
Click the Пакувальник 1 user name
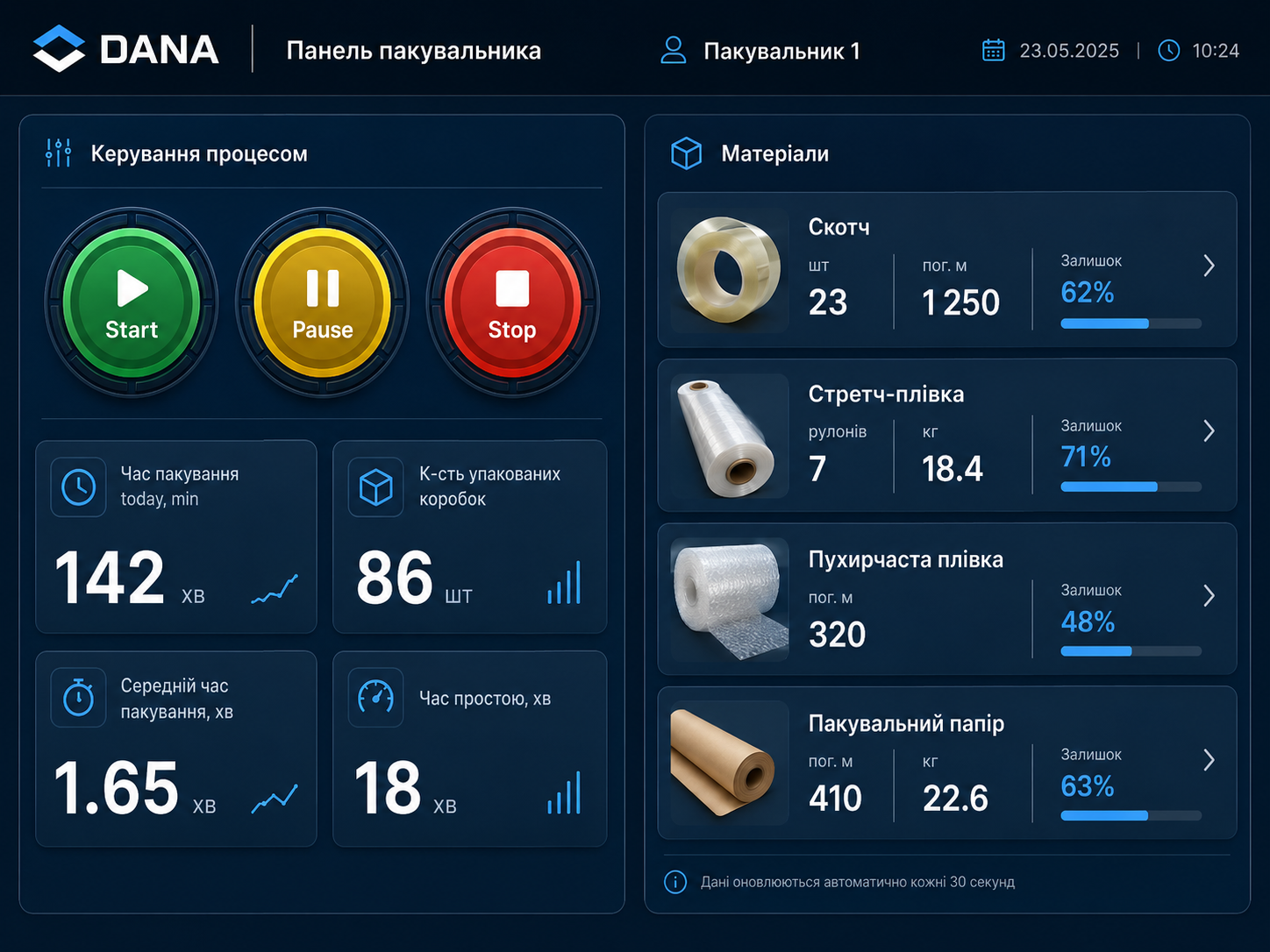pyautogui.click(x=781, y=51)
